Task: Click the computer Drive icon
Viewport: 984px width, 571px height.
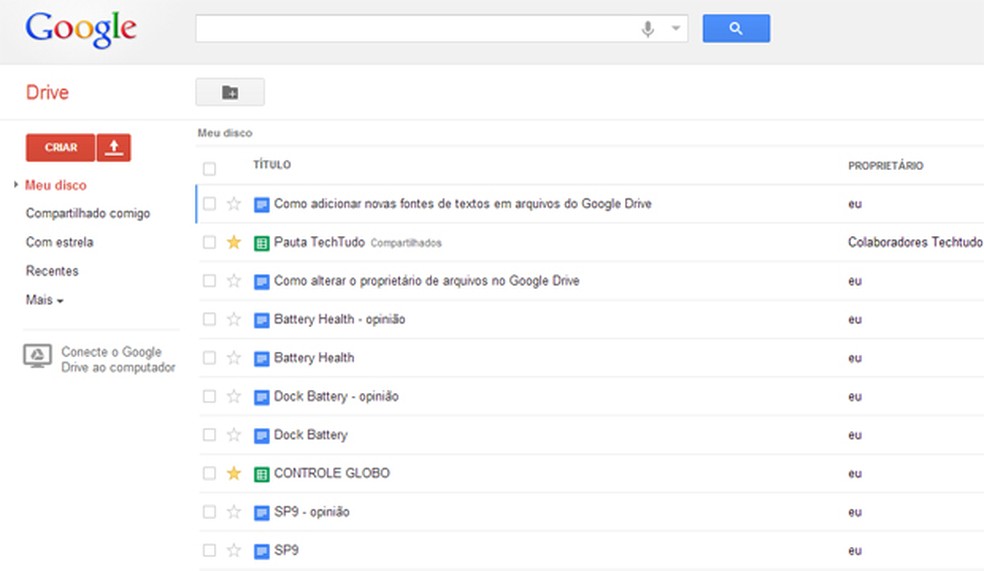Action: coord(37,356)
